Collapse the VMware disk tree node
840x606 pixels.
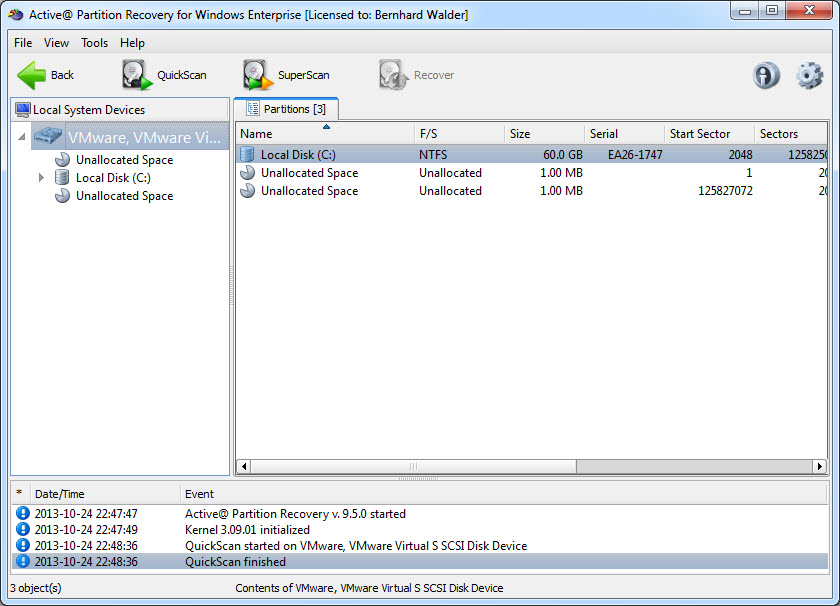(x=21, y=137)
